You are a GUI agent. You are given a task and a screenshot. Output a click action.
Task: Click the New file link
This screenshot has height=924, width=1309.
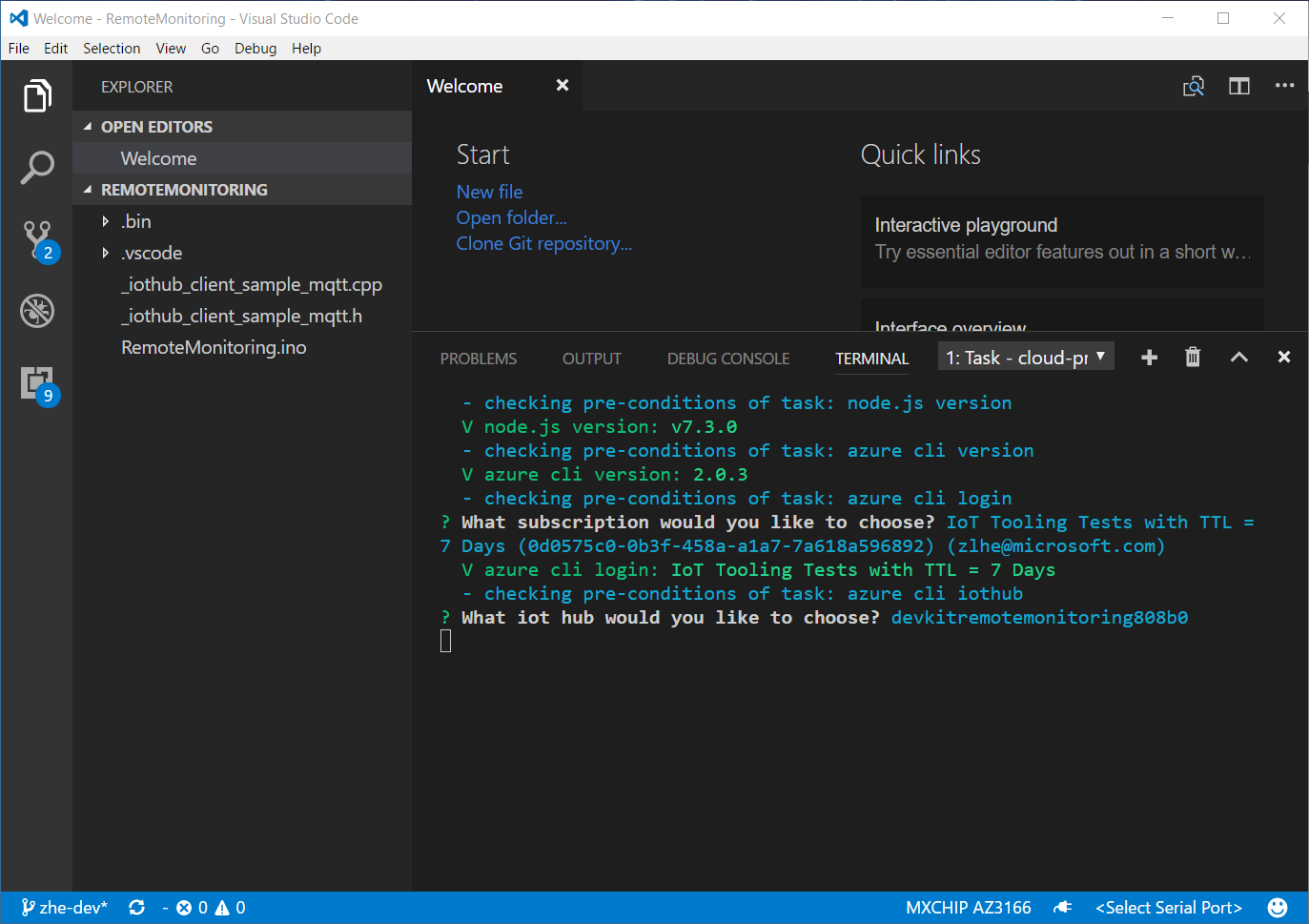489,192
